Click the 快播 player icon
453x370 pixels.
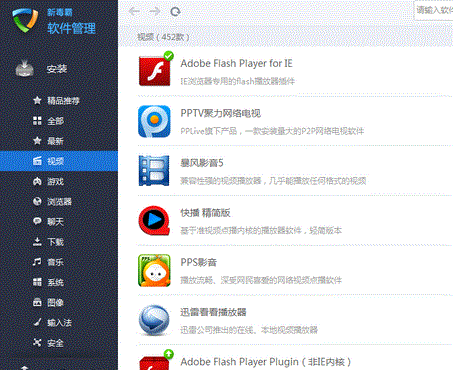point(154,220)
